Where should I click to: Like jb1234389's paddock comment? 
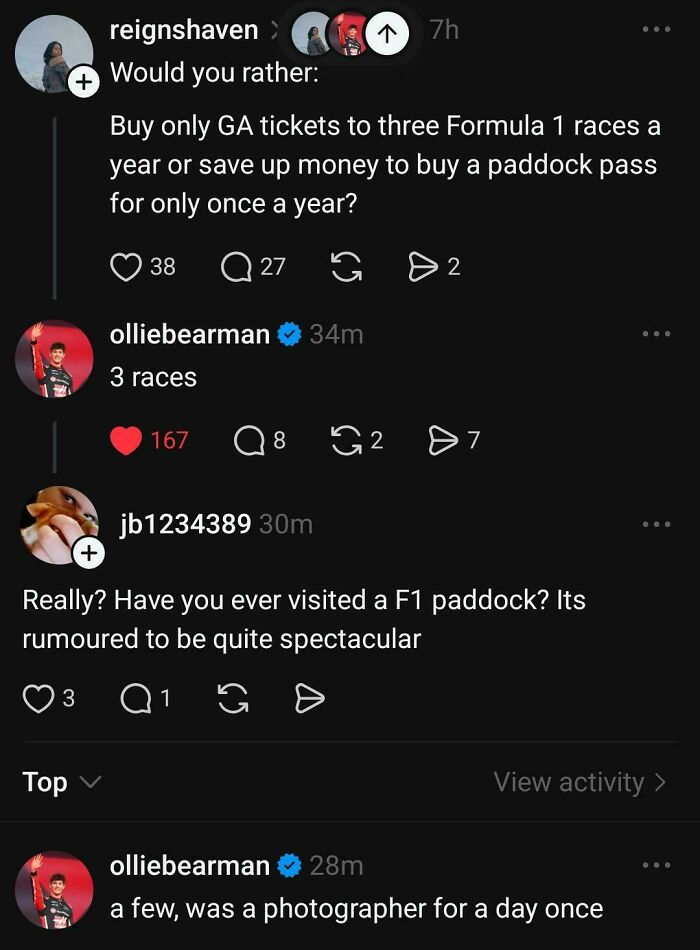pos(38,698)
